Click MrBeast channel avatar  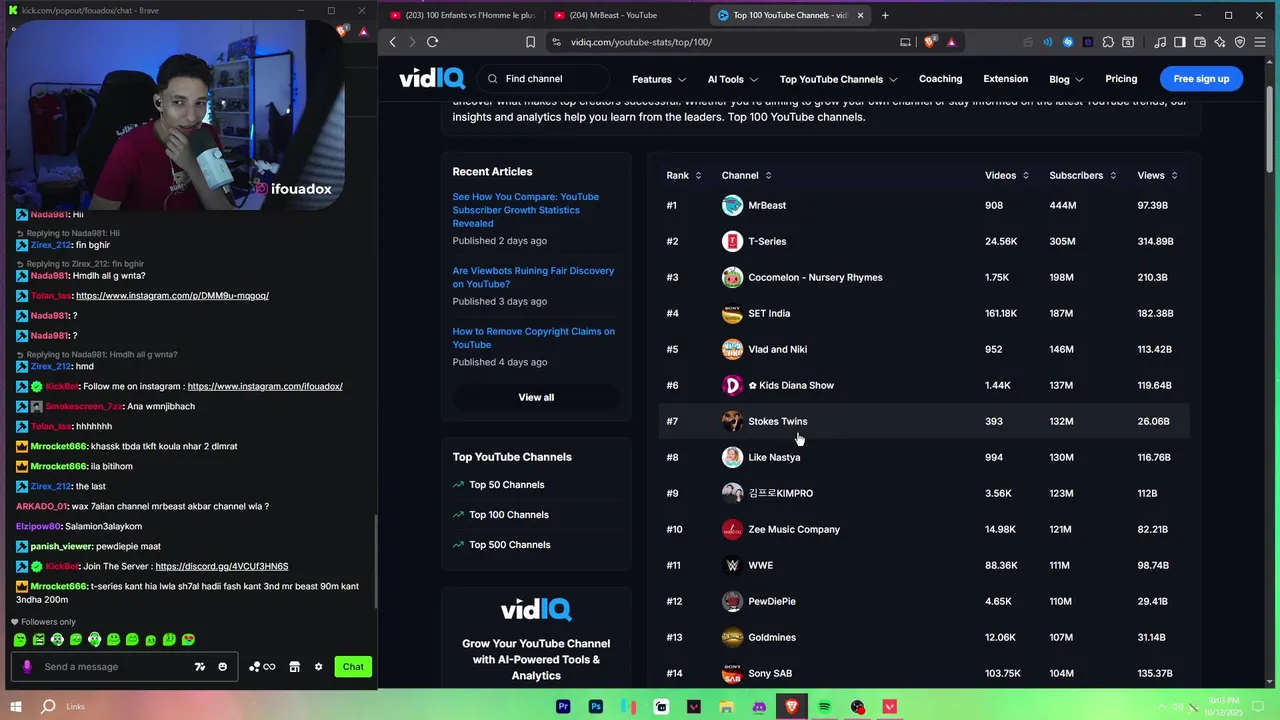tap(732, 205)
